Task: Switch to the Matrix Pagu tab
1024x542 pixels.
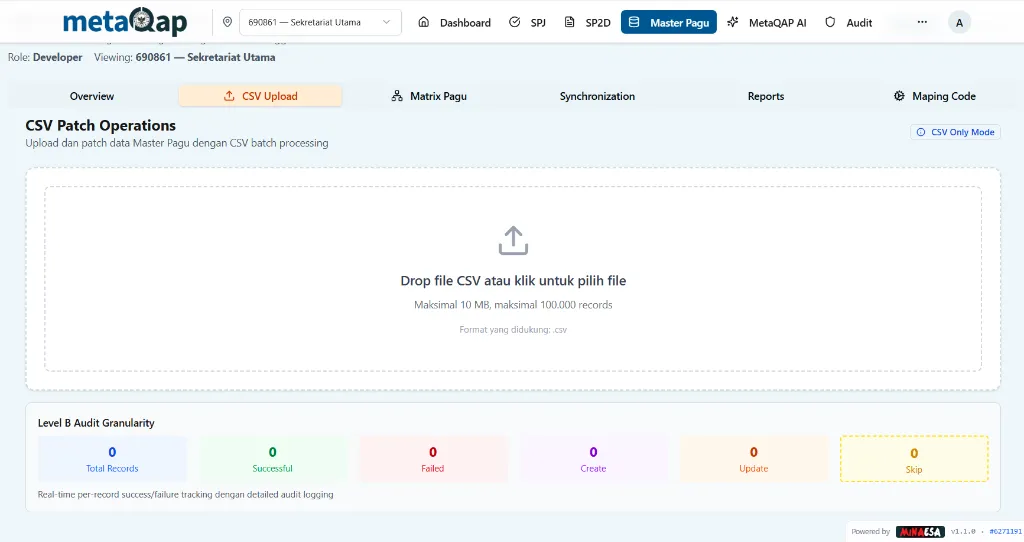Action: click(x=428, y=96)
